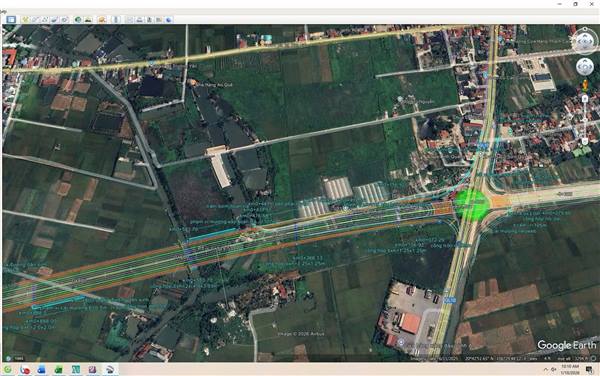View this location in Google Maps

coord(159,20)
